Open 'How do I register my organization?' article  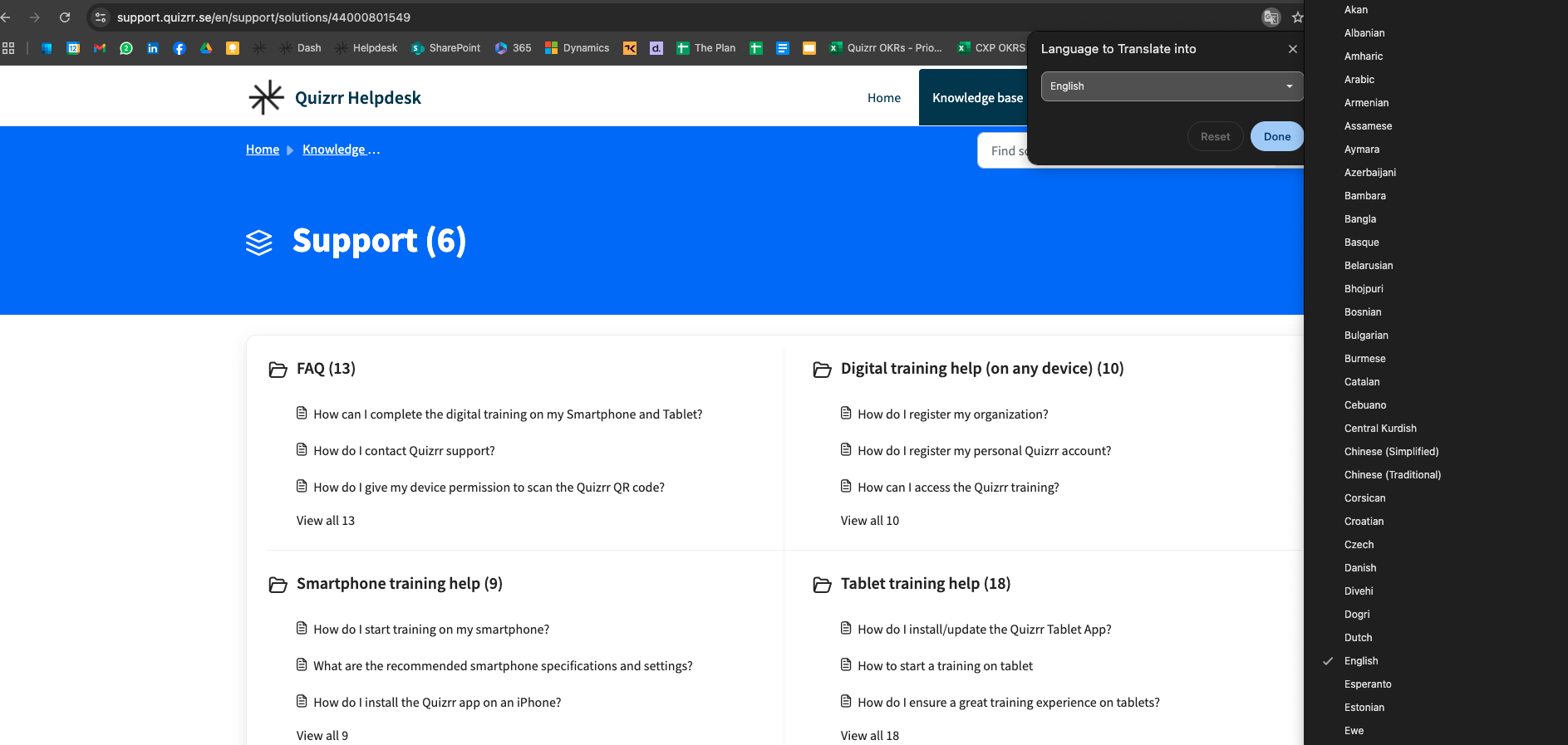(953, 414)
